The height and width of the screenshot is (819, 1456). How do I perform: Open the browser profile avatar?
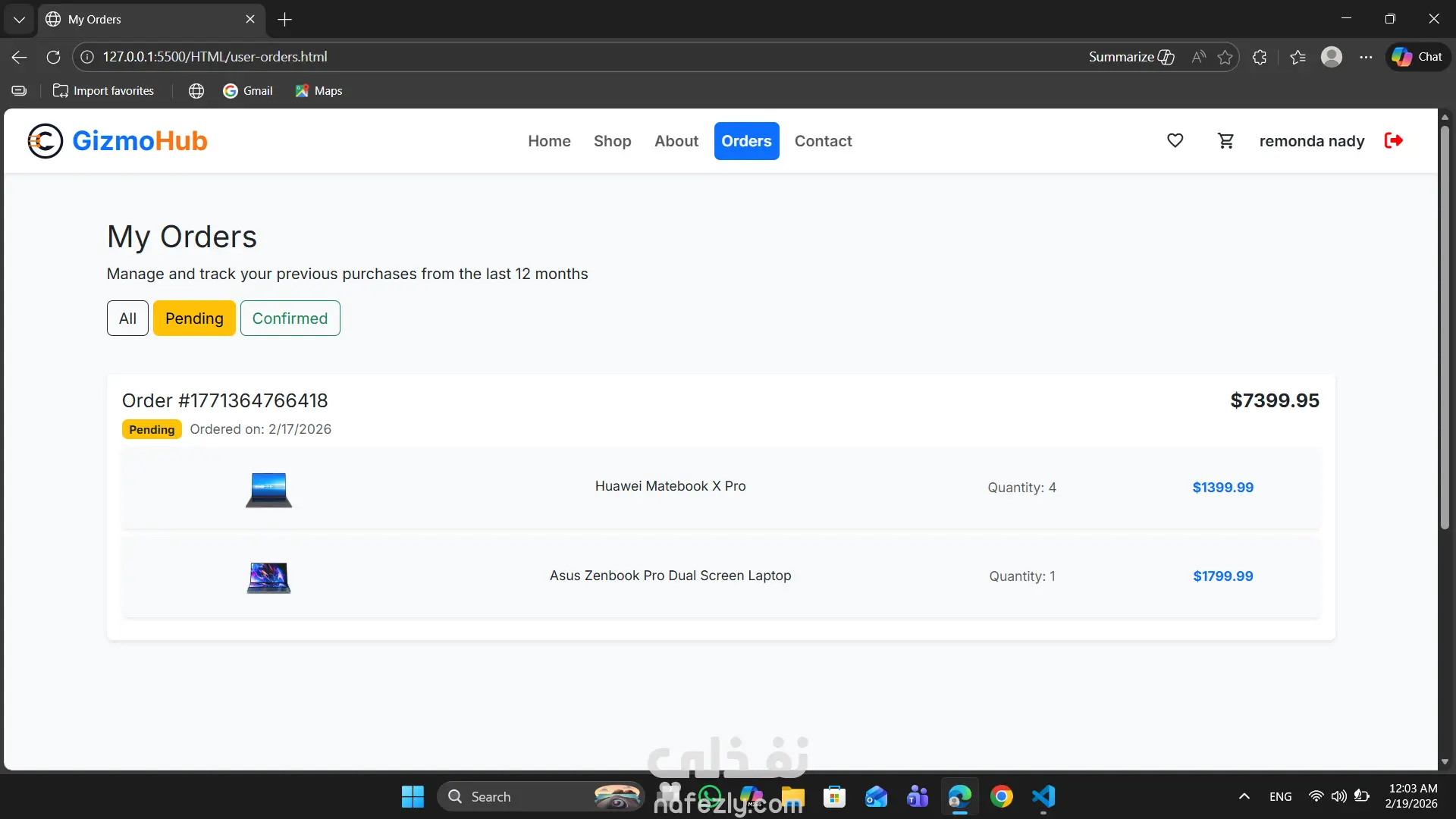click(x=1331, y=57)
